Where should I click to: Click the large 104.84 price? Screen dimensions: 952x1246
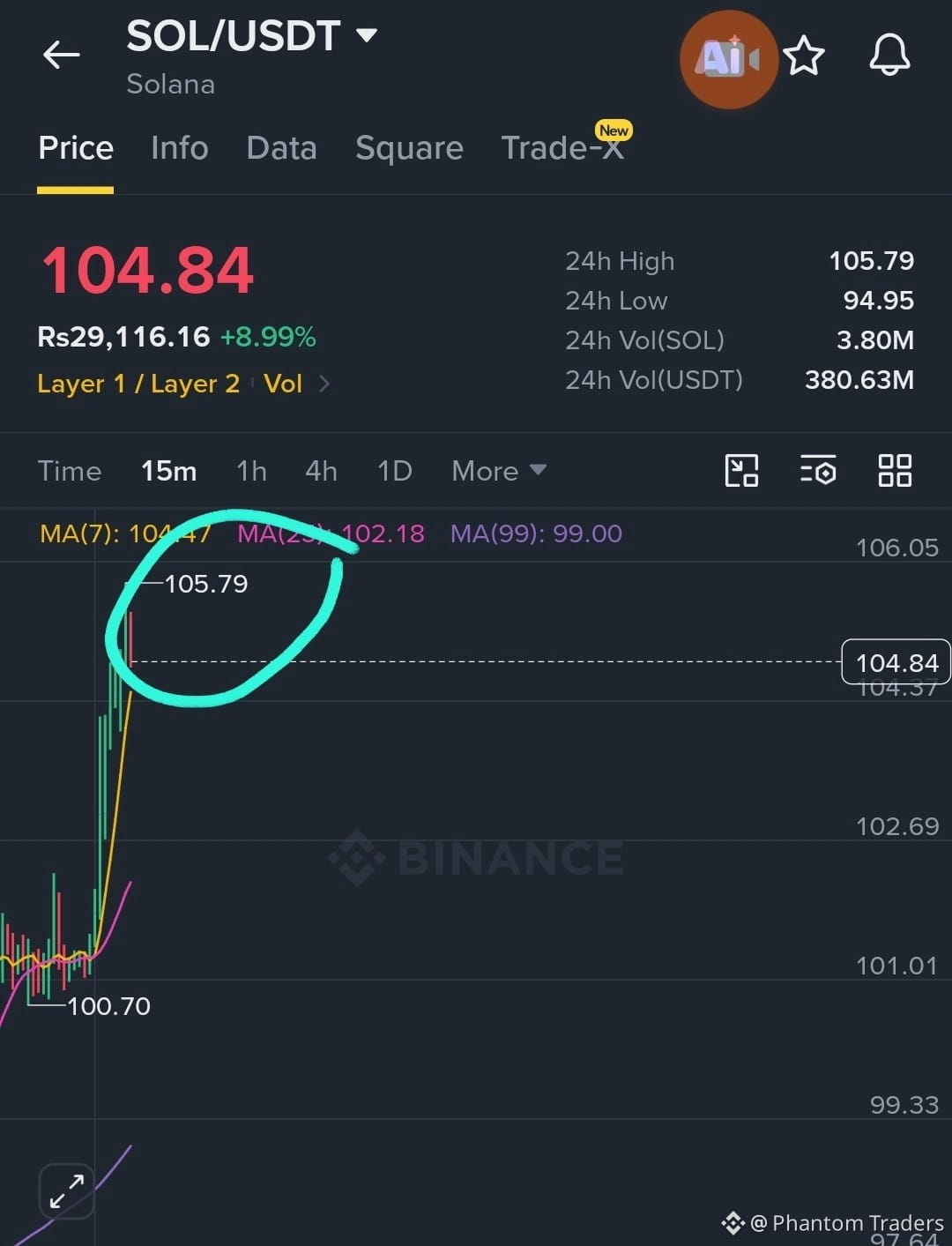click(x=148, y=271)
